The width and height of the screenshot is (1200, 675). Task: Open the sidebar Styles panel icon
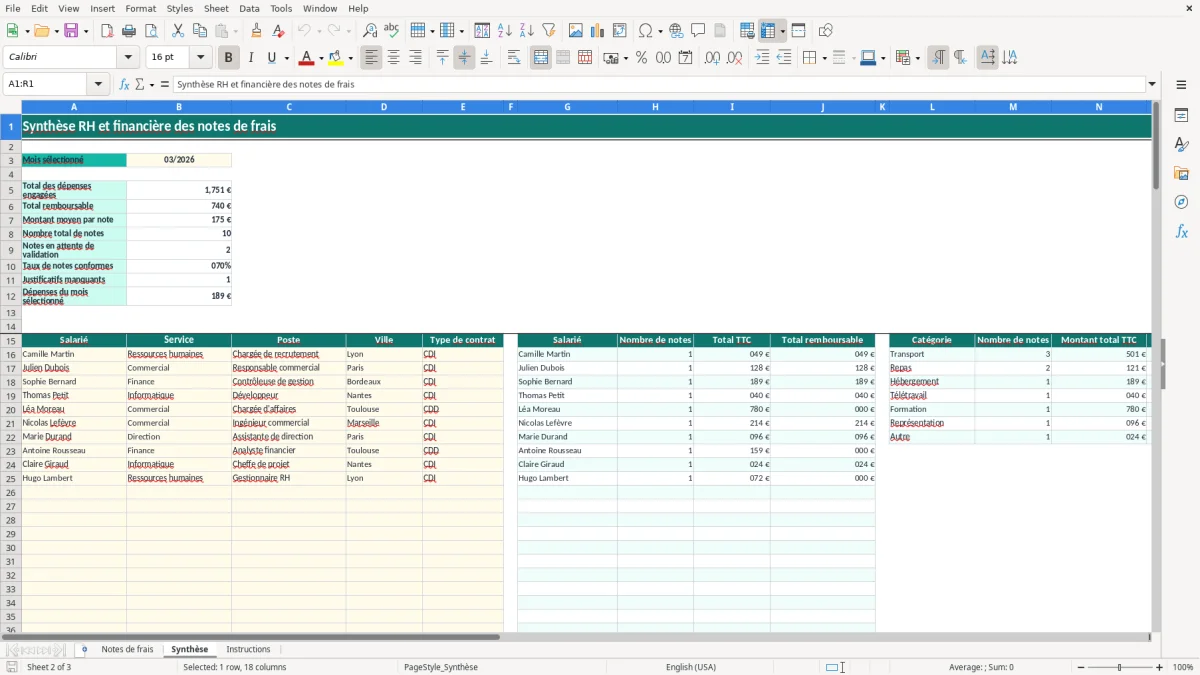pyautogui.click(x=1181, y=145)
